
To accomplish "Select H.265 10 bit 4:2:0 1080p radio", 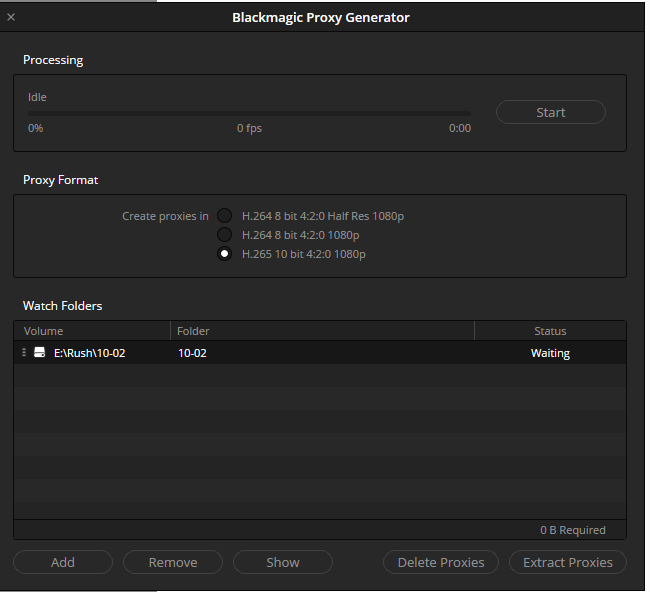I will [x=225, y=254].
